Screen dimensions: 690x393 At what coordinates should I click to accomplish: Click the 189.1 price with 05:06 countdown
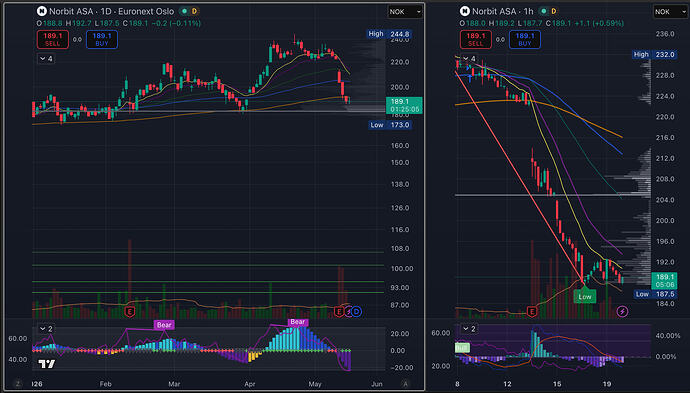click(664, 281)
